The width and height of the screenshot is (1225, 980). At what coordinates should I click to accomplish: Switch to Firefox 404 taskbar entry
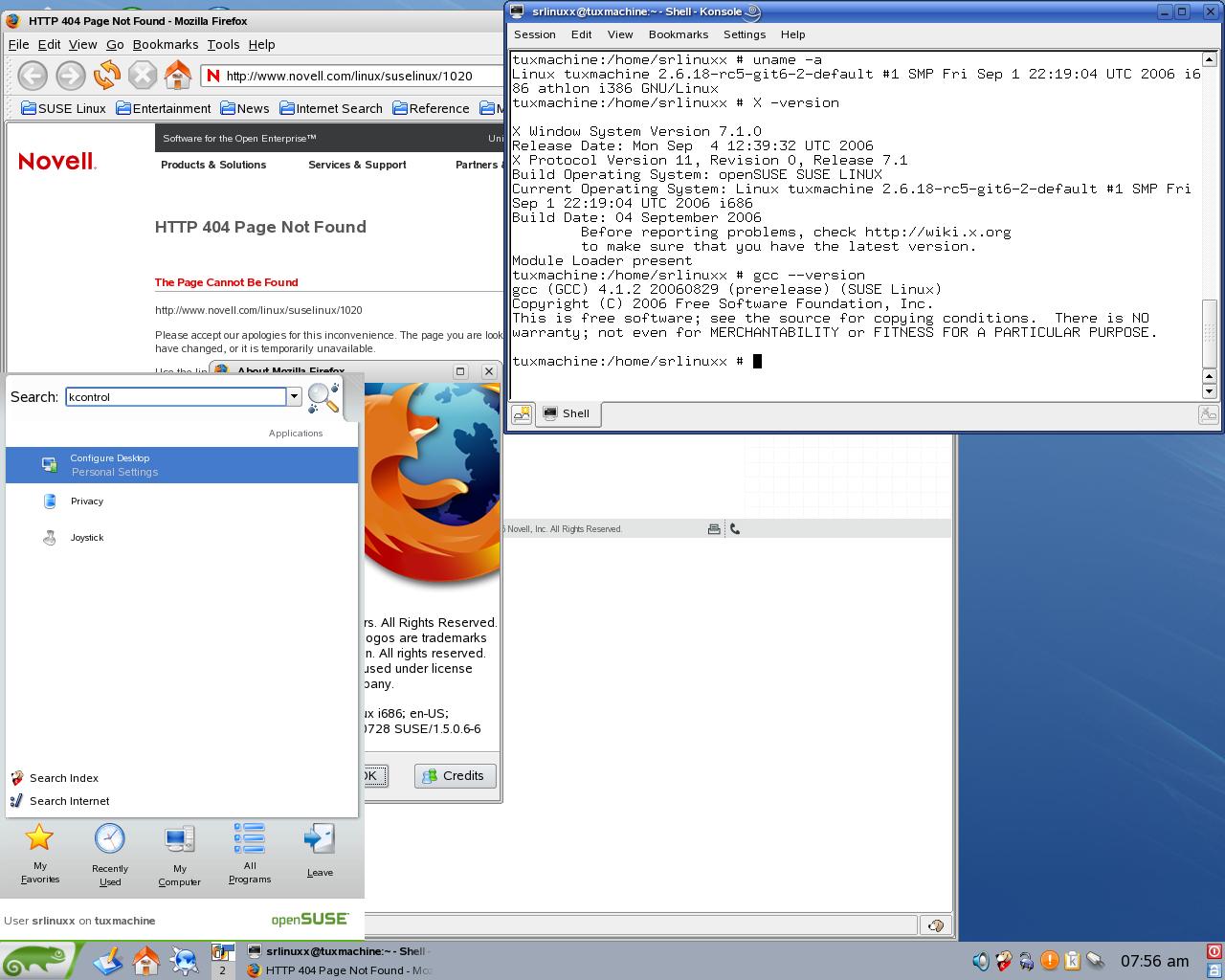pyautogui.click(x=338, y=970)
